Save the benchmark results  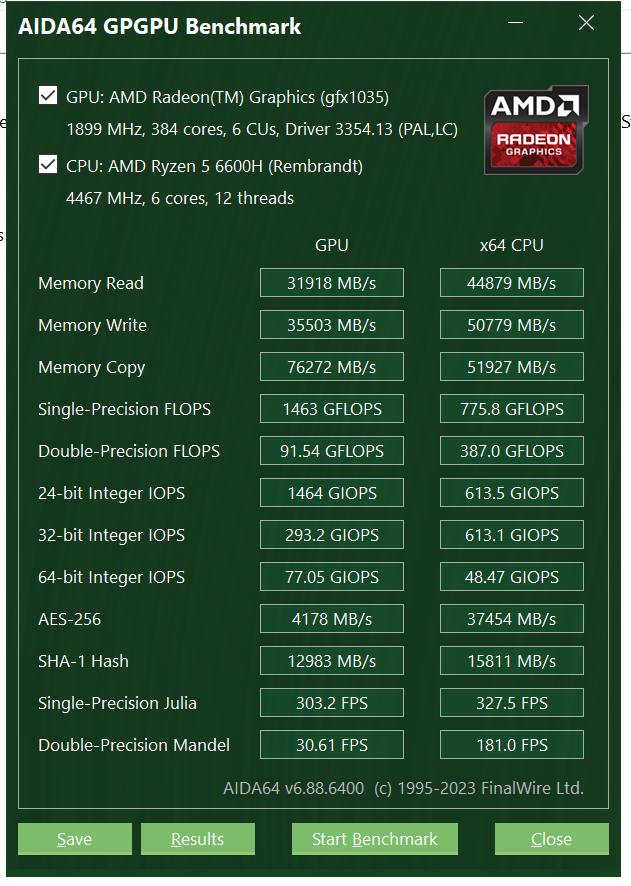click(x=75, y=839)
